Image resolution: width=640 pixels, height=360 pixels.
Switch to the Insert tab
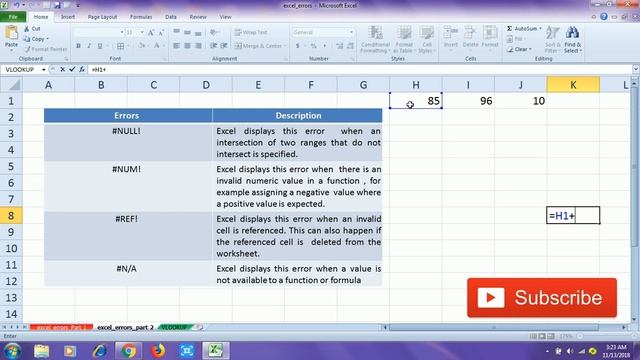click(x=68, y=17)
